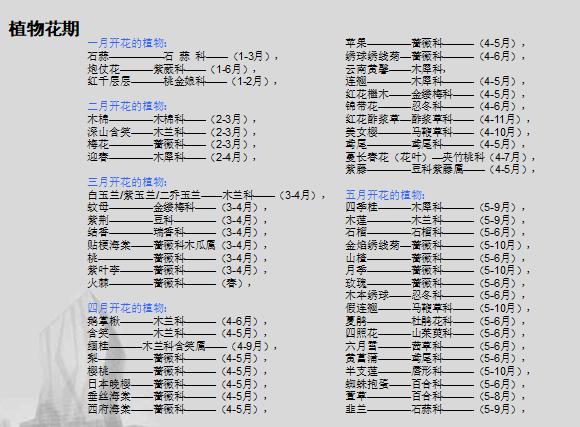The image size is (580, 427).
Task: Select the heading 二月开花的植物
Action: coord(127,106)
